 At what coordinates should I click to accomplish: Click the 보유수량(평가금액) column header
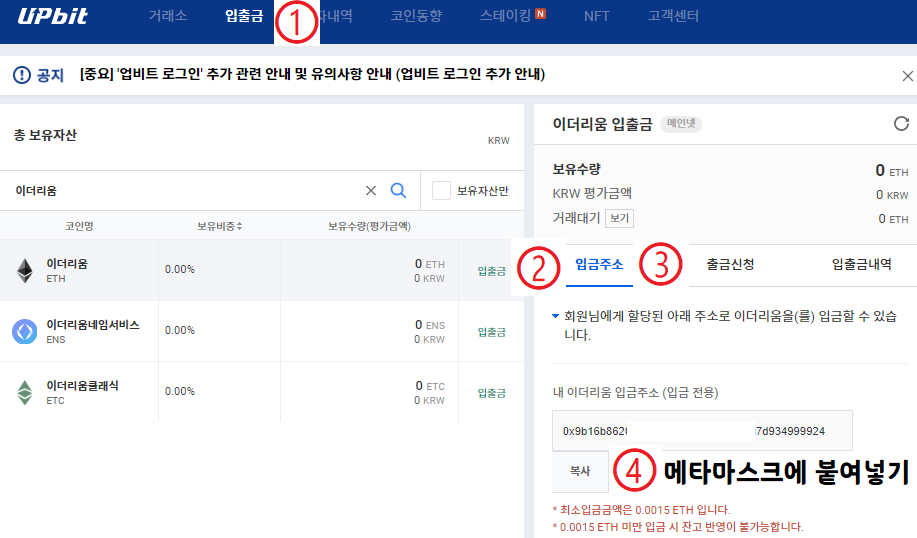tap(369, 226)
